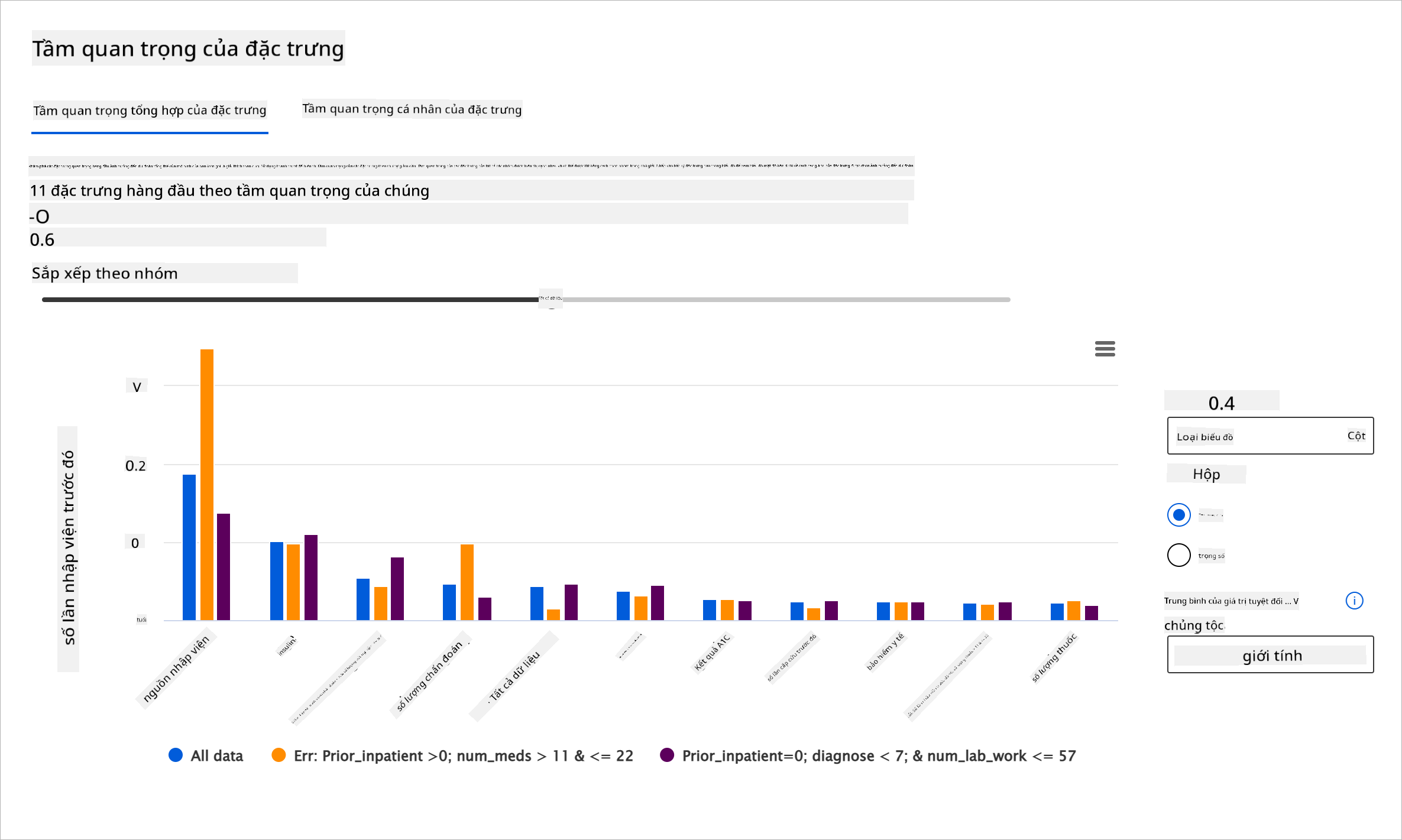Switch to Tầm quan trọng tổng hợp tab
This screenshot has height=840, width=1402.
pos(150,111)
